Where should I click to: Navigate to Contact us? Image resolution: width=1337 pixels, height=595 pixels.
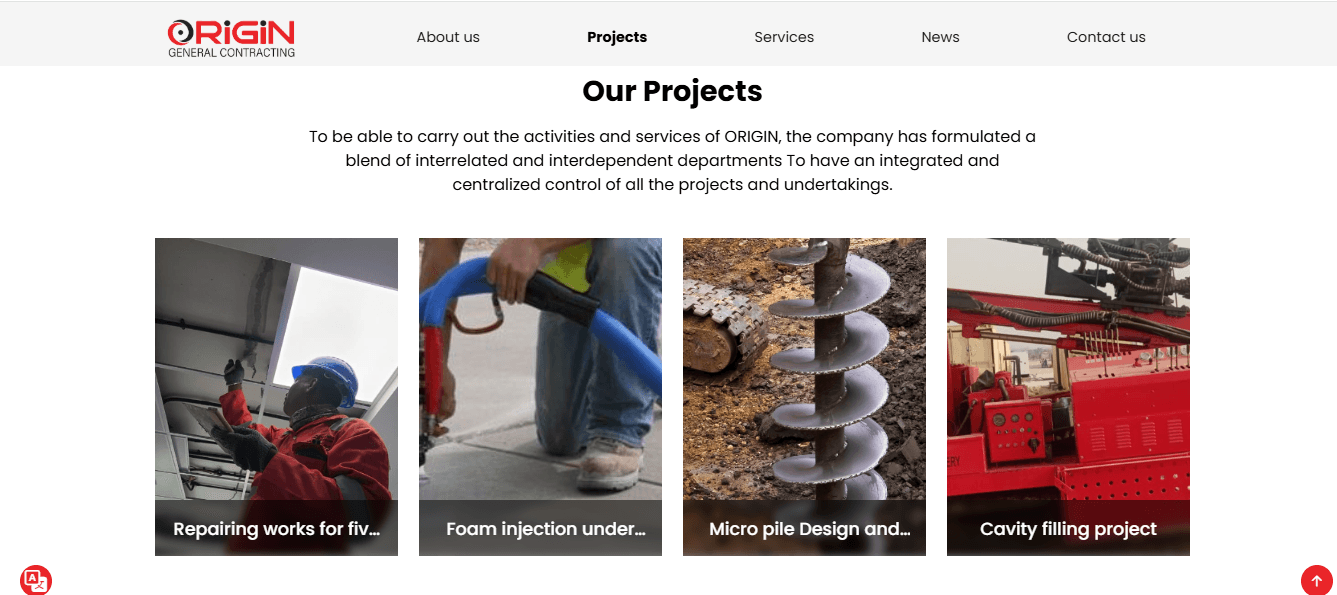1106,37
